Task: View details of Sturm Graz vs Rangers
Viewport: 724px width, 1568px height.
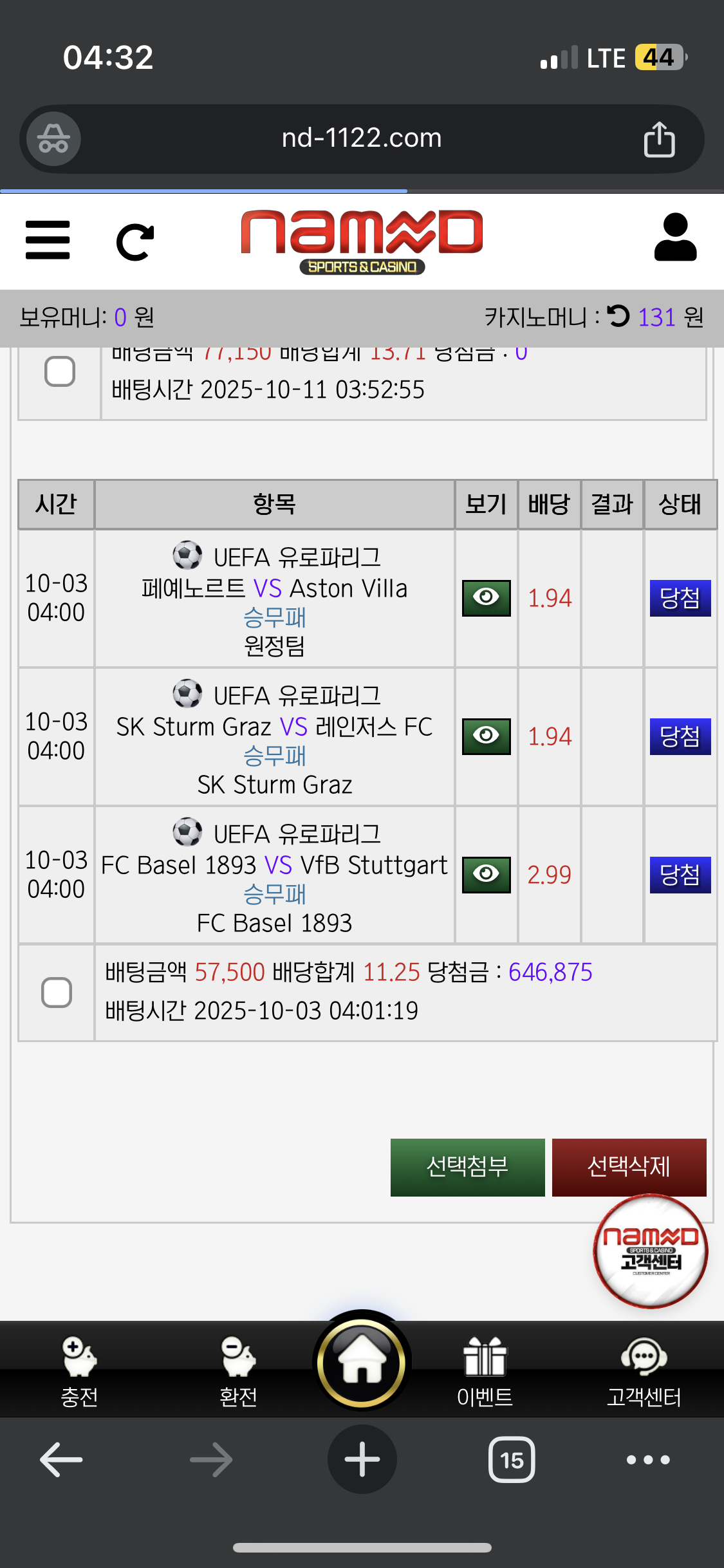Action: (486, 736)
